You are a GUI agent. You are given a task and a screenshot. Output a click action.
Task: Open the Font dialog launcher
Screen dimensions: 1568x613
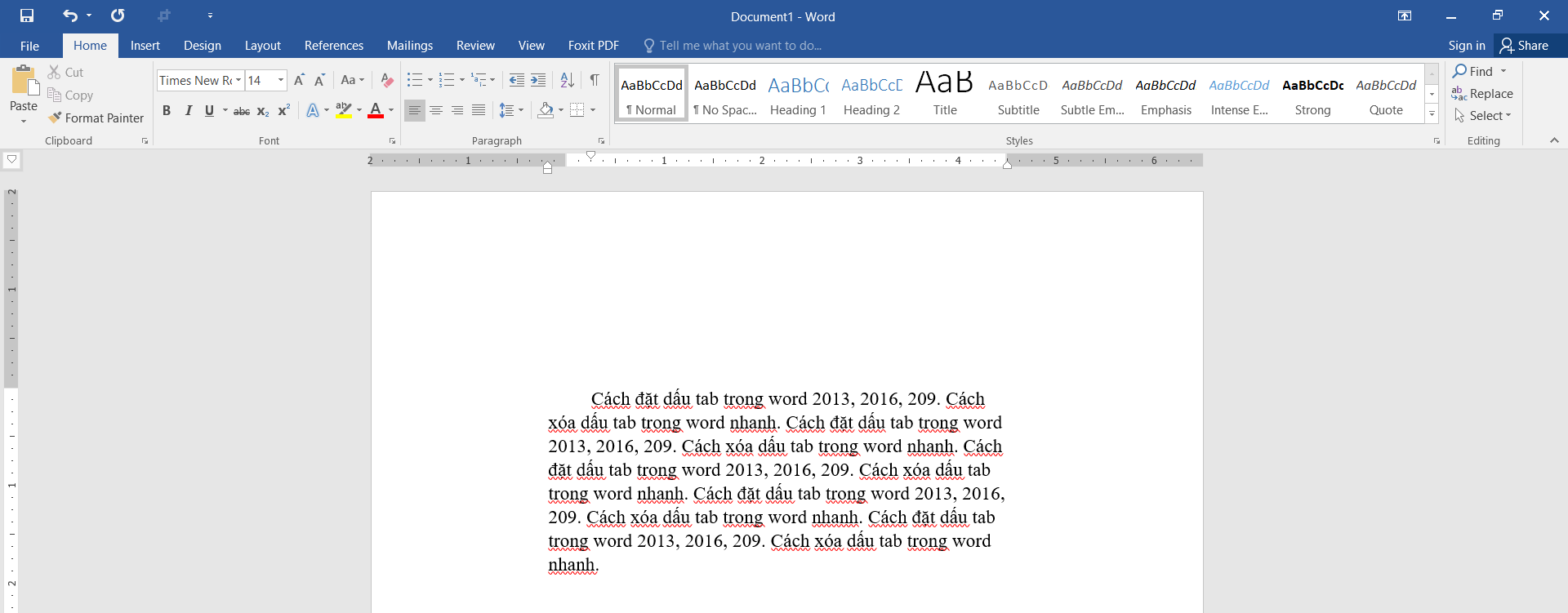[x=392, y=141]
